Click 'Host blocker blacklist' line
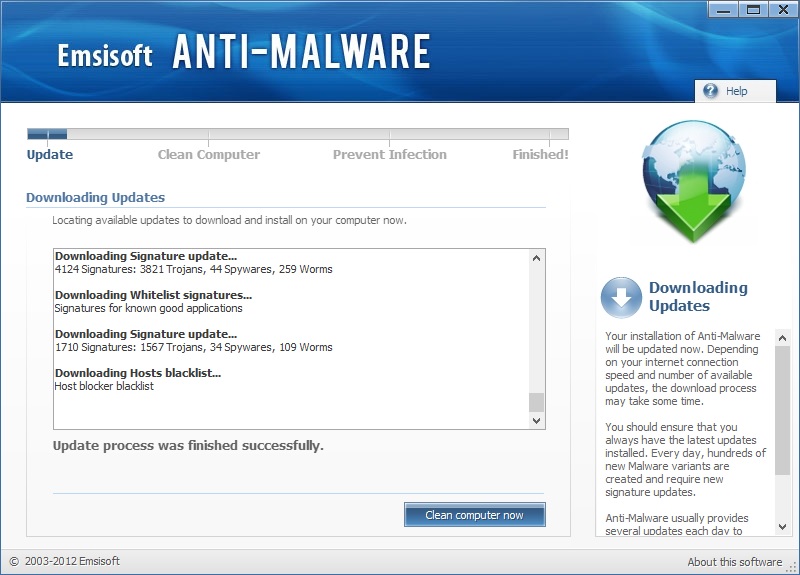The image size is (800, 575). tap(104, 386)
